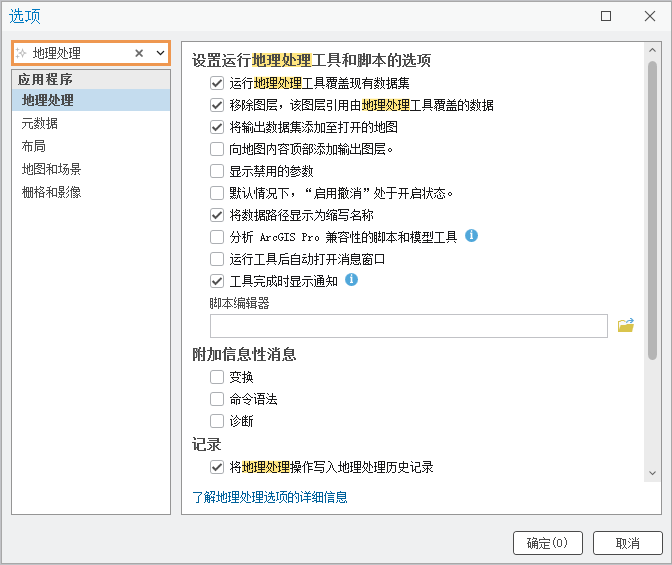
Task: Click 取消 button to cancel
Action: click(x=627, y=543)
